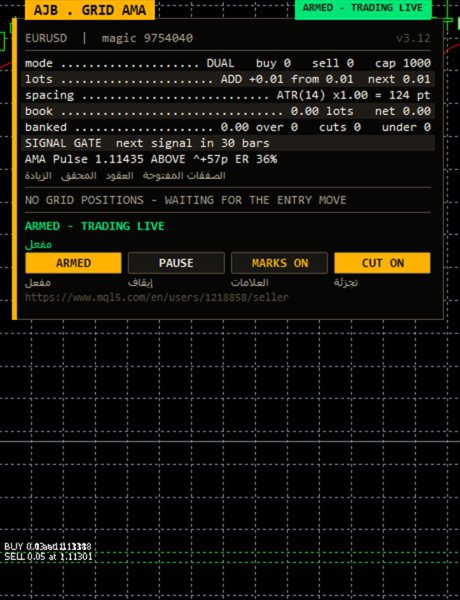Click the spacing ATR(14) row
This screenshot has height=600, width=460.
click(228, 95)
